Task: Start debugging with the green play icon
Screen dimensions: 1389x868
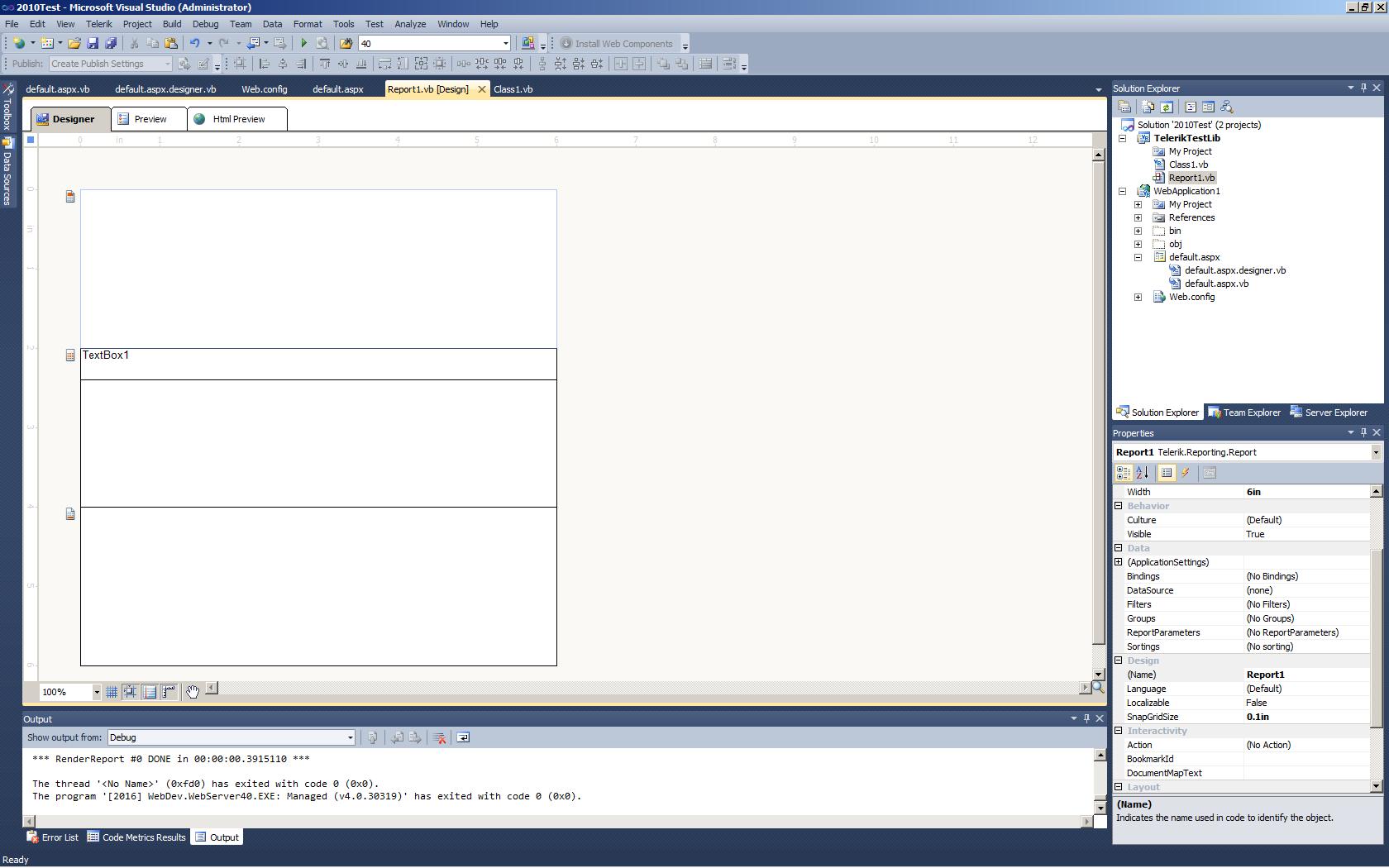Action: (304, 44)
